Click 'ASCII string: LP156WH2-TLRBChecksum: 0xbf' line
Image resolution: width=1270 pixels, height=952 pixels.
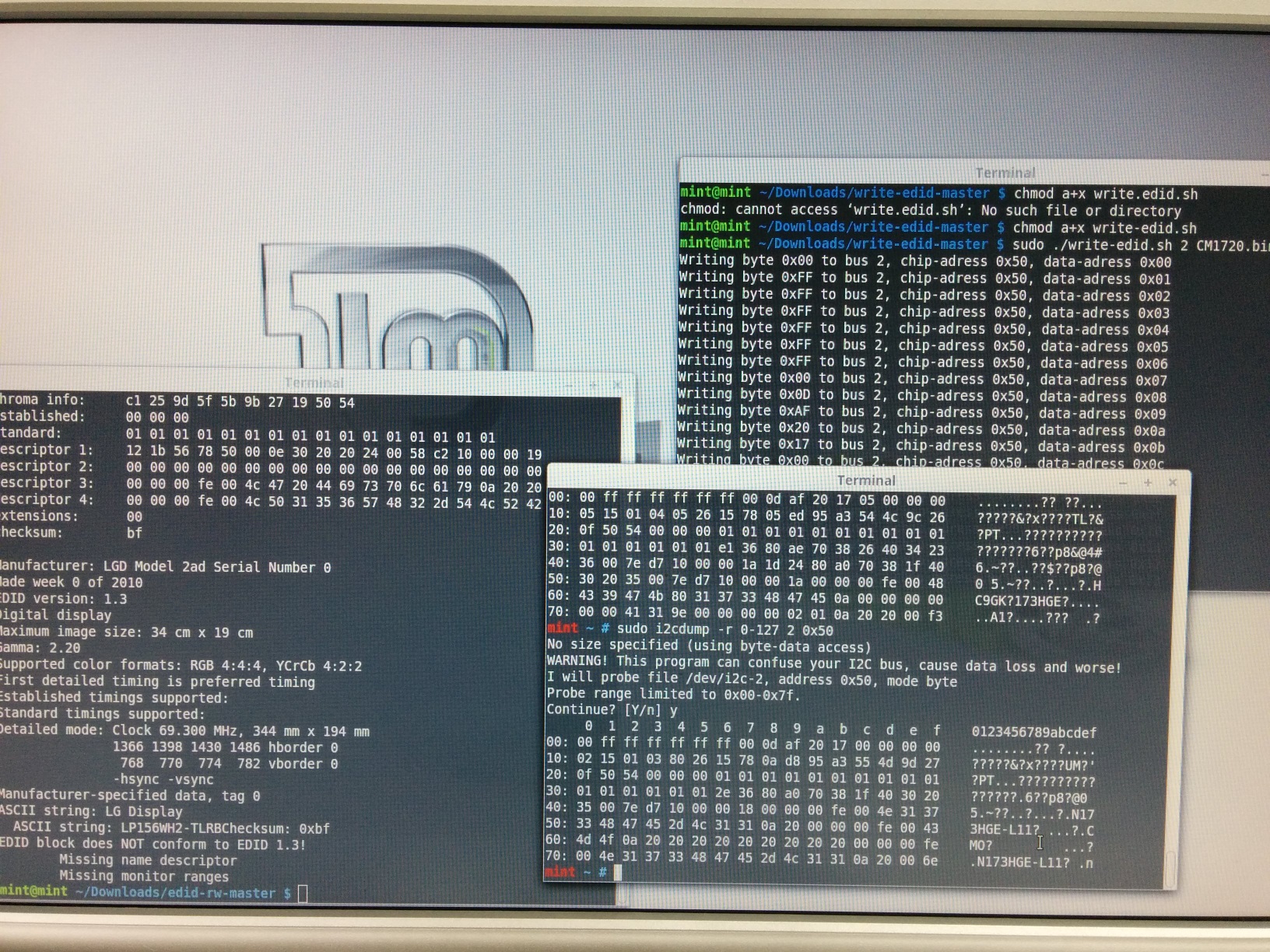171,828
